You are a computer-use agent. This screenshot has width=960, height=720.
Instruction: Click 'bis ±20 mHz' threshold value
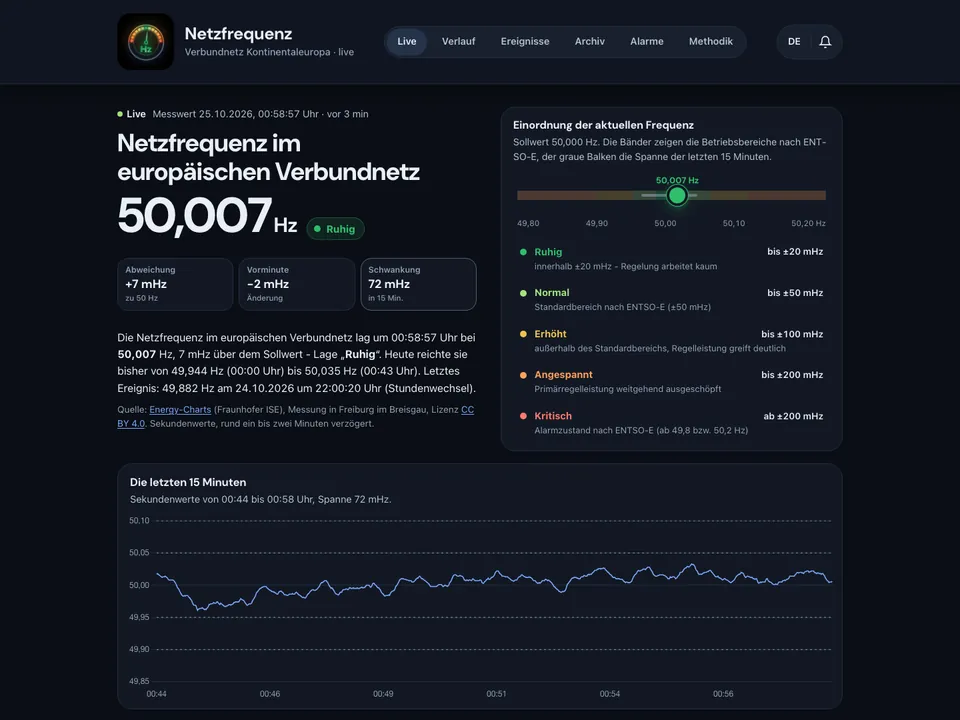point(795,252)
